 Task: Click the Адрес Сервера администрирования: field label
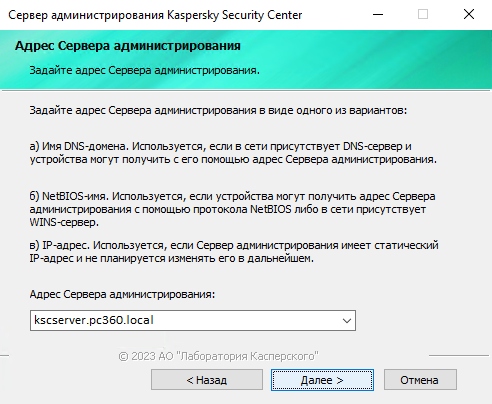[x=122, y=294]
